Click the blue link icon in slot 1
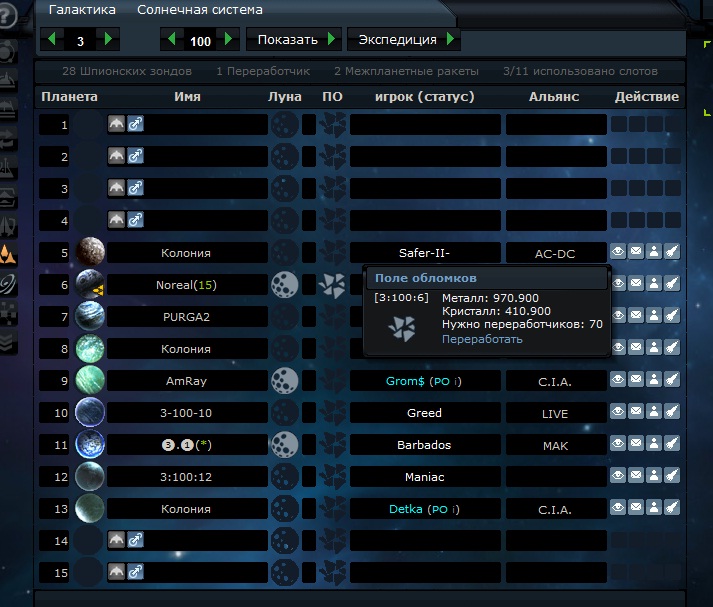The height and width of the screenshot is (607, 713). [136, 124]
